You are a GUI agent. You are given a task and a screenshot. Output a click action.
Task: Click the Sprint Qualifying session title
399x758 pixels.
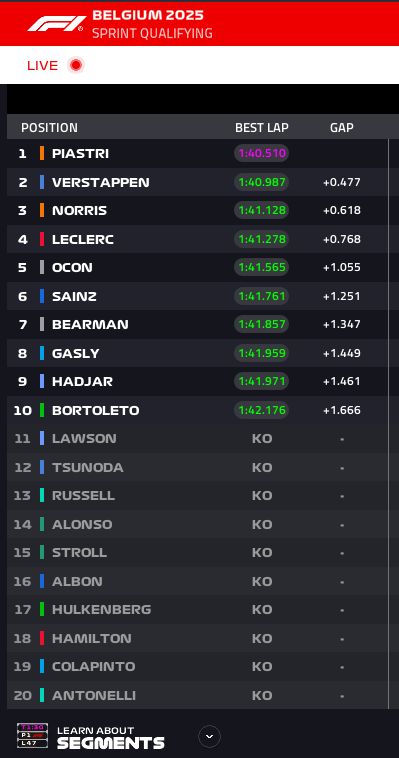pyautogui.click(x=152, y=33)
